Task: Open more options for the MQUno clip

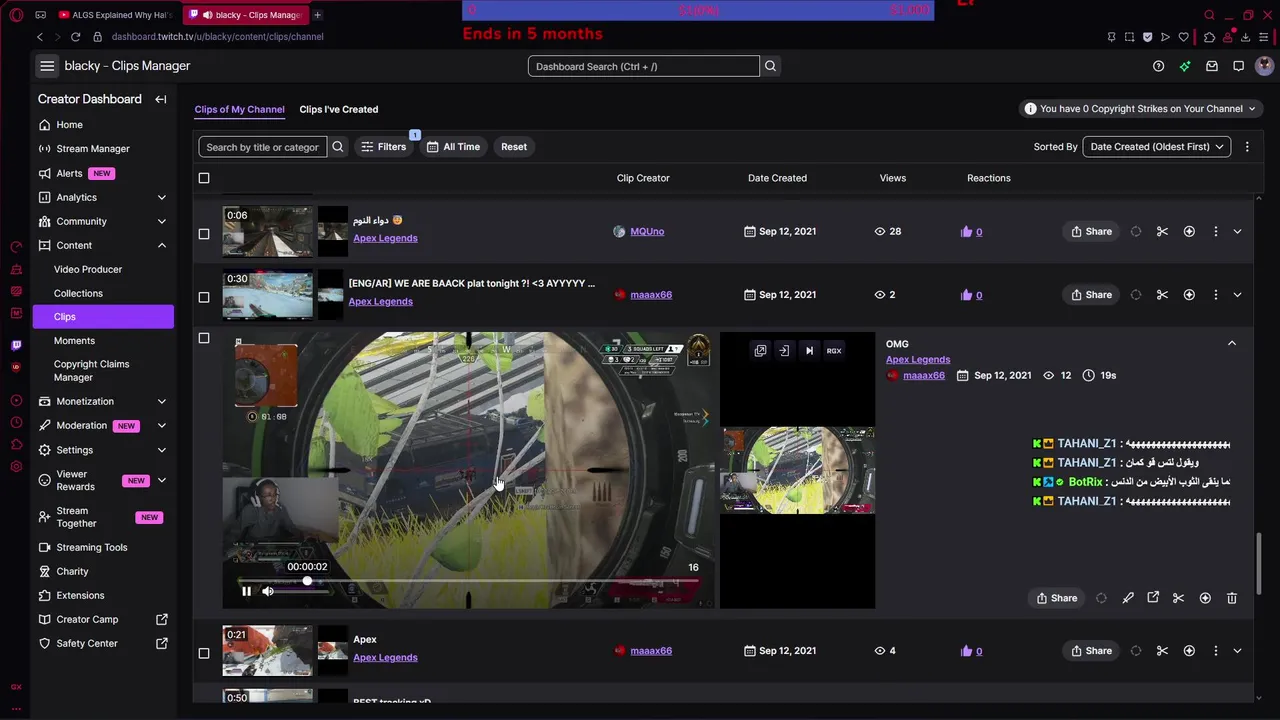Action: coord(1215,231)
